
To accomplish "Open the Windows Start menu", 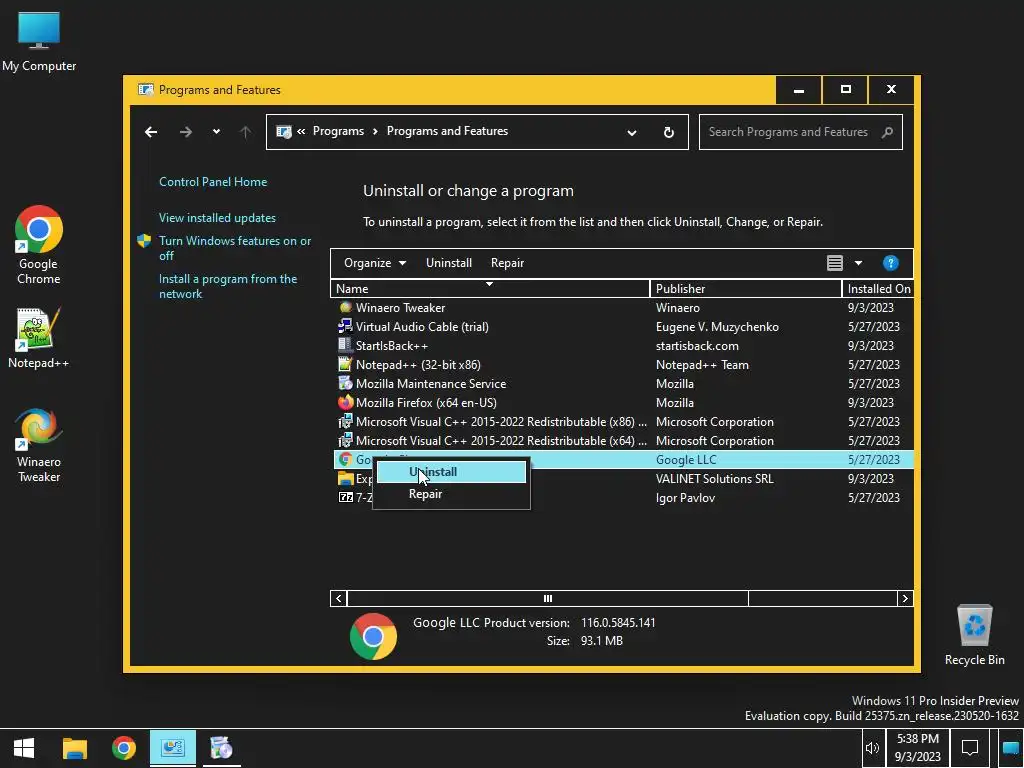I will (x=24, y=748).
